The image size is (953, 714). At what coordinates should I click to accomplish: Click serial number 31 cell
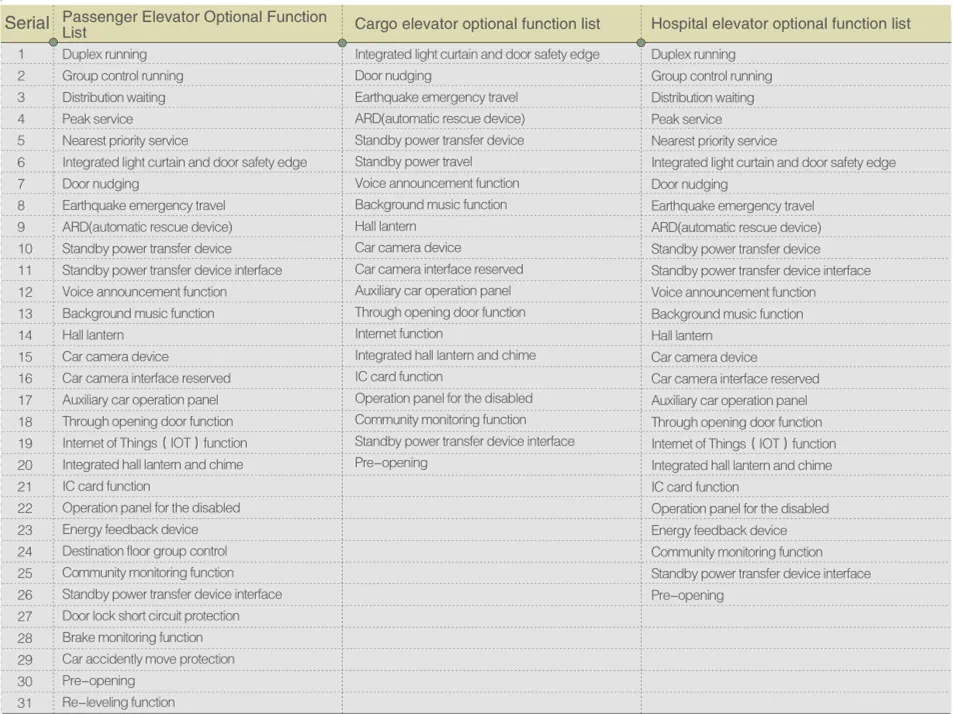(25, 702)
